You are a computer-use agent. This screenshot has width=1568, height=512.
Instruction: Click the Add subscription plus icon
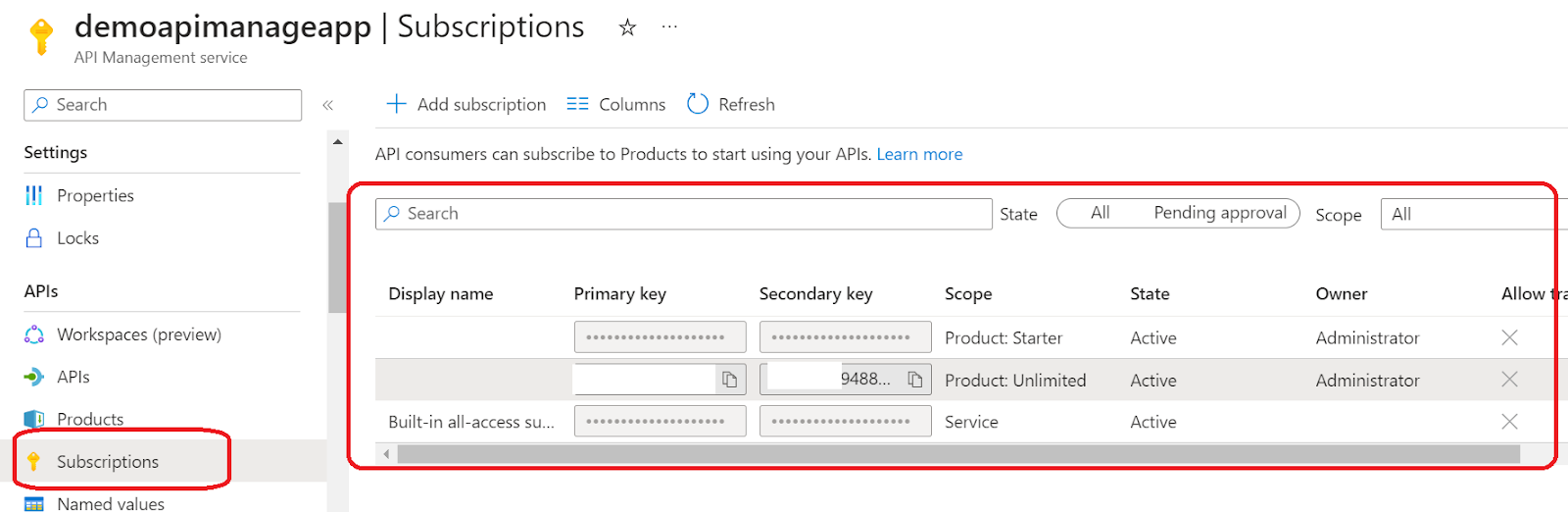(x=396, y=104)
